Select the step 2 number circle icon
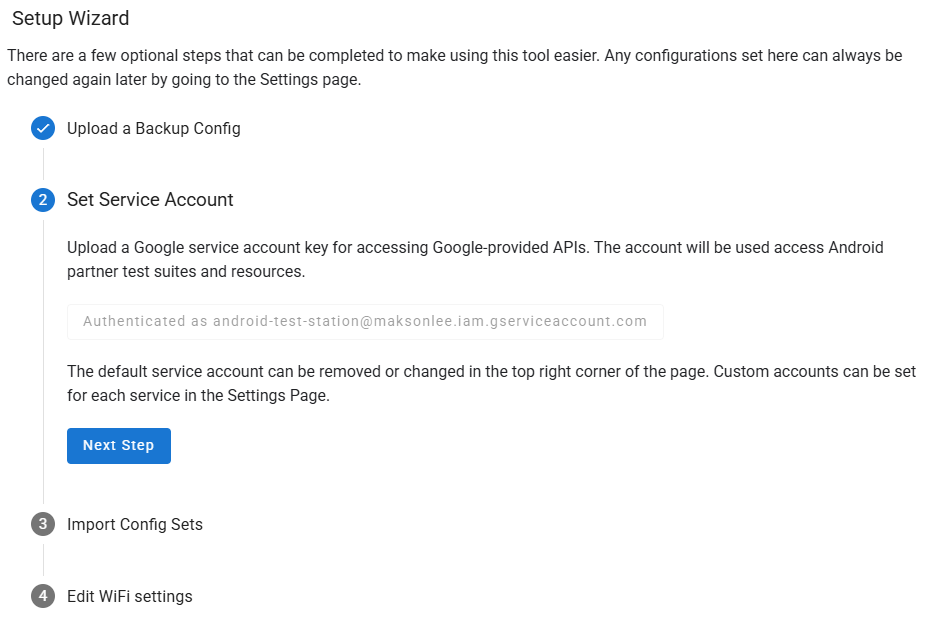This screenshot has width=935, height=619. pos(43,200)
